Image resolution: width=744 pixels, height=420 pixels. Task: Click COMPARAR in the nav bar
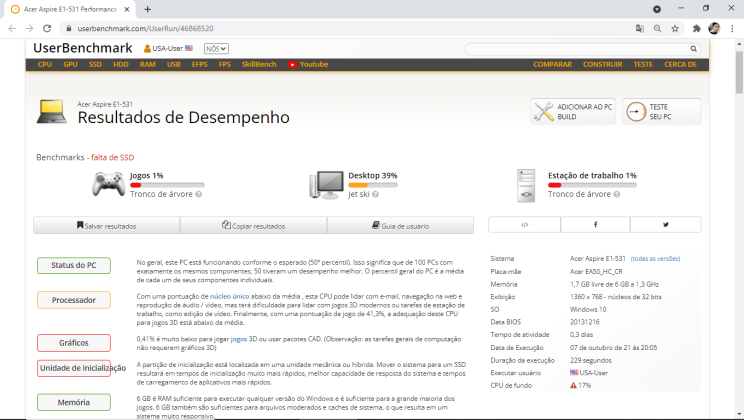[552, 65]
